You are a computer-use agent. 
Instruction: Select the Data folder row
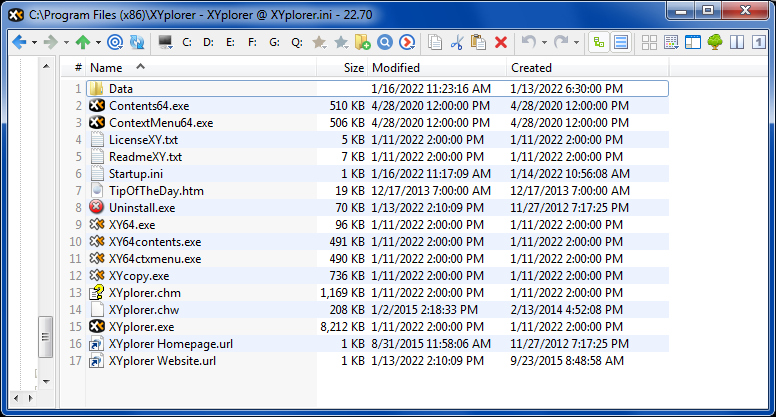[x=377, y=89]
